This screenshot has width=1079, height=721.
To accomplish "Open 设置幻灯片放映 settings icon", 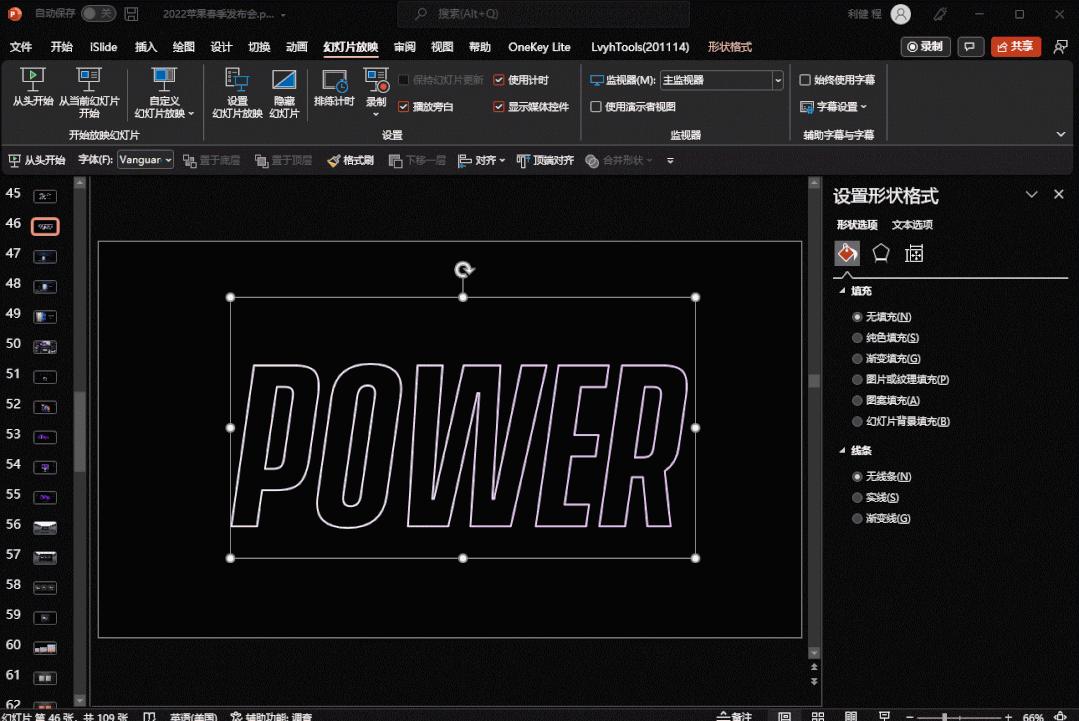I will [x=237, y=81].
